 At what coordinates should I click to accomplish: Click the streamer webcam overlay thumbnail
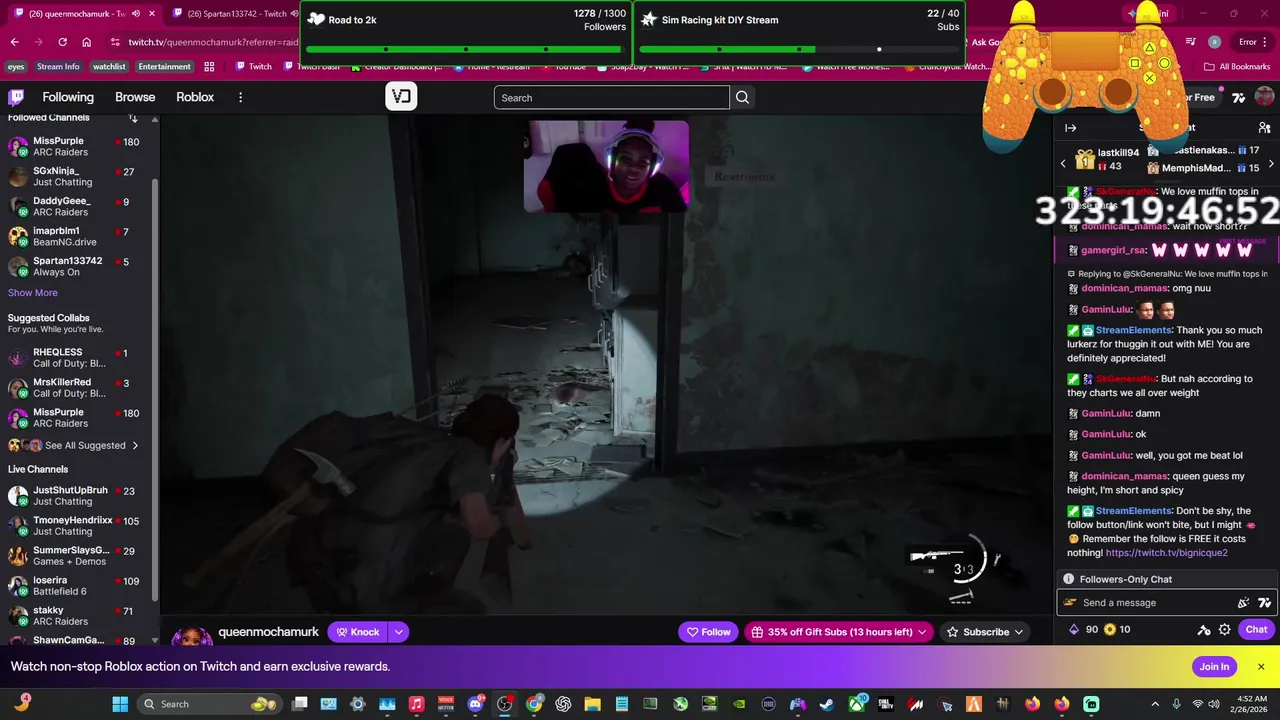coord(606,167)
